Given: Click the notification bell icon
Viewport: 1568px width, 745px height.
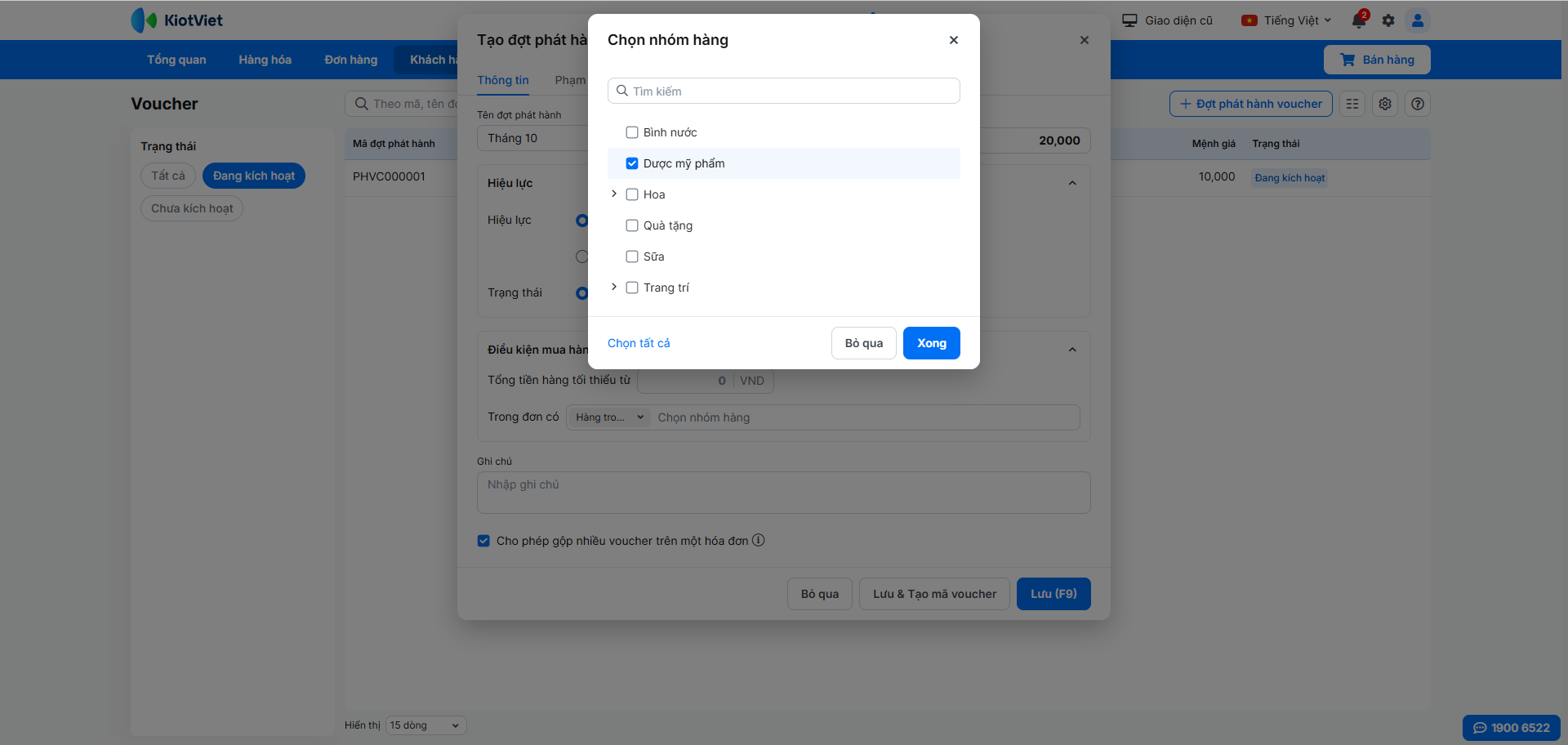Looking at the screenshot, I should tap(1359, 20).
